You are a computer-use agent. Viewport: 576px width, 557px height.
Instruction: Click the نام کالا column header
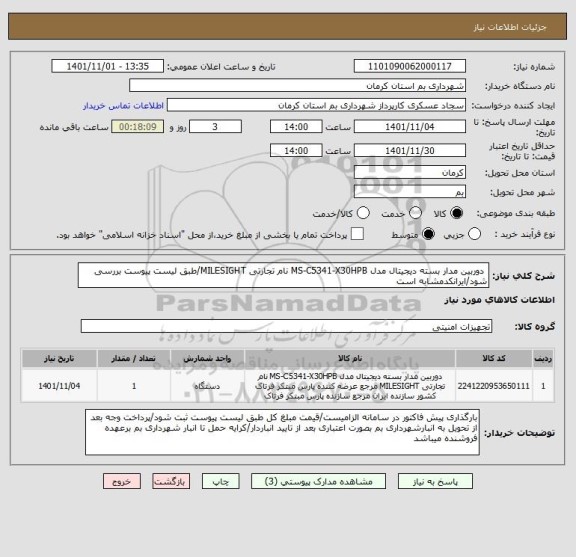[x=350, y=359]
